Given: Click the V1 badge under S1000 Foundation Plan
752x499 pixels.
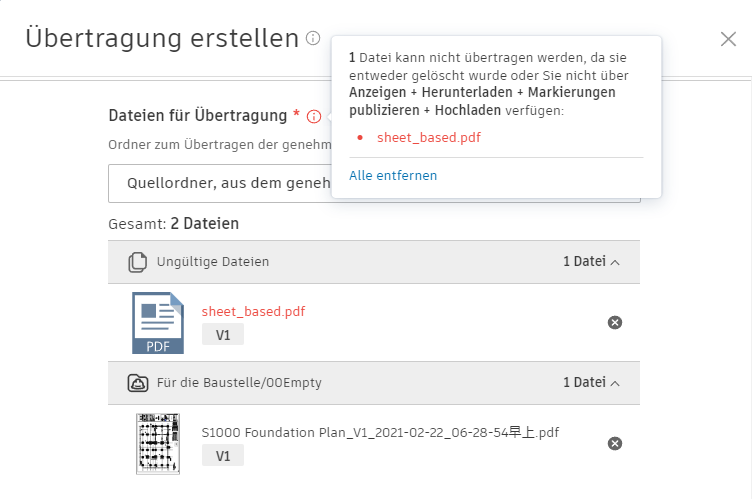Looking at the screenshot, I should point(223,456).
